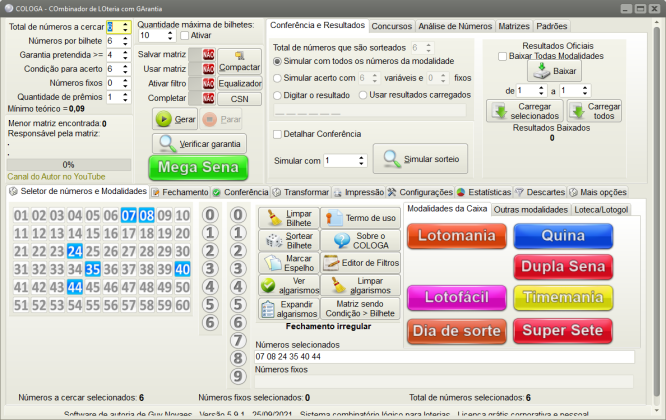Viewport: 666px width, 420px height.
Task: Check Detalhar Conferência
Action: (277, 134)
